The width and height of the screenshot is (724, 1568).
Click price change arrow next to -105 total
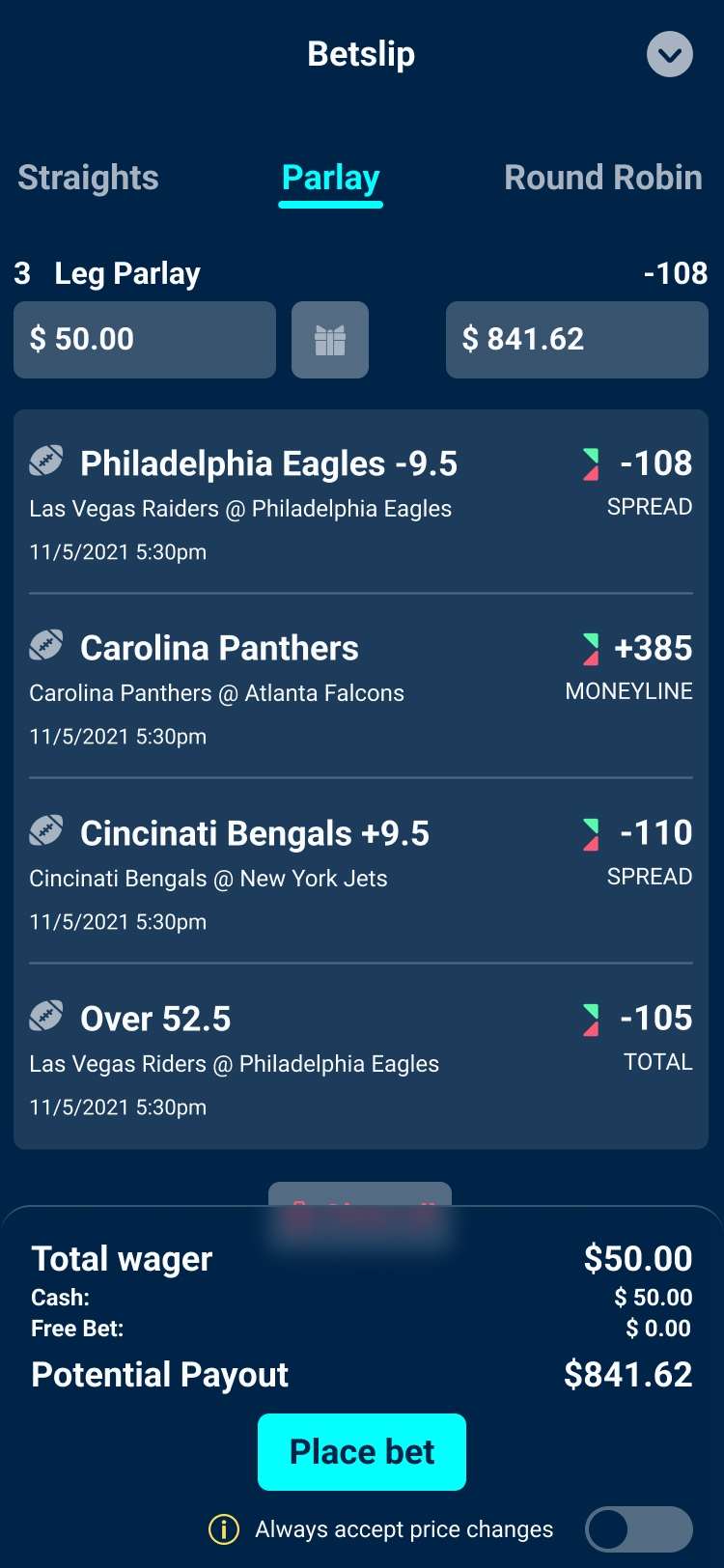coord(591,1020)
